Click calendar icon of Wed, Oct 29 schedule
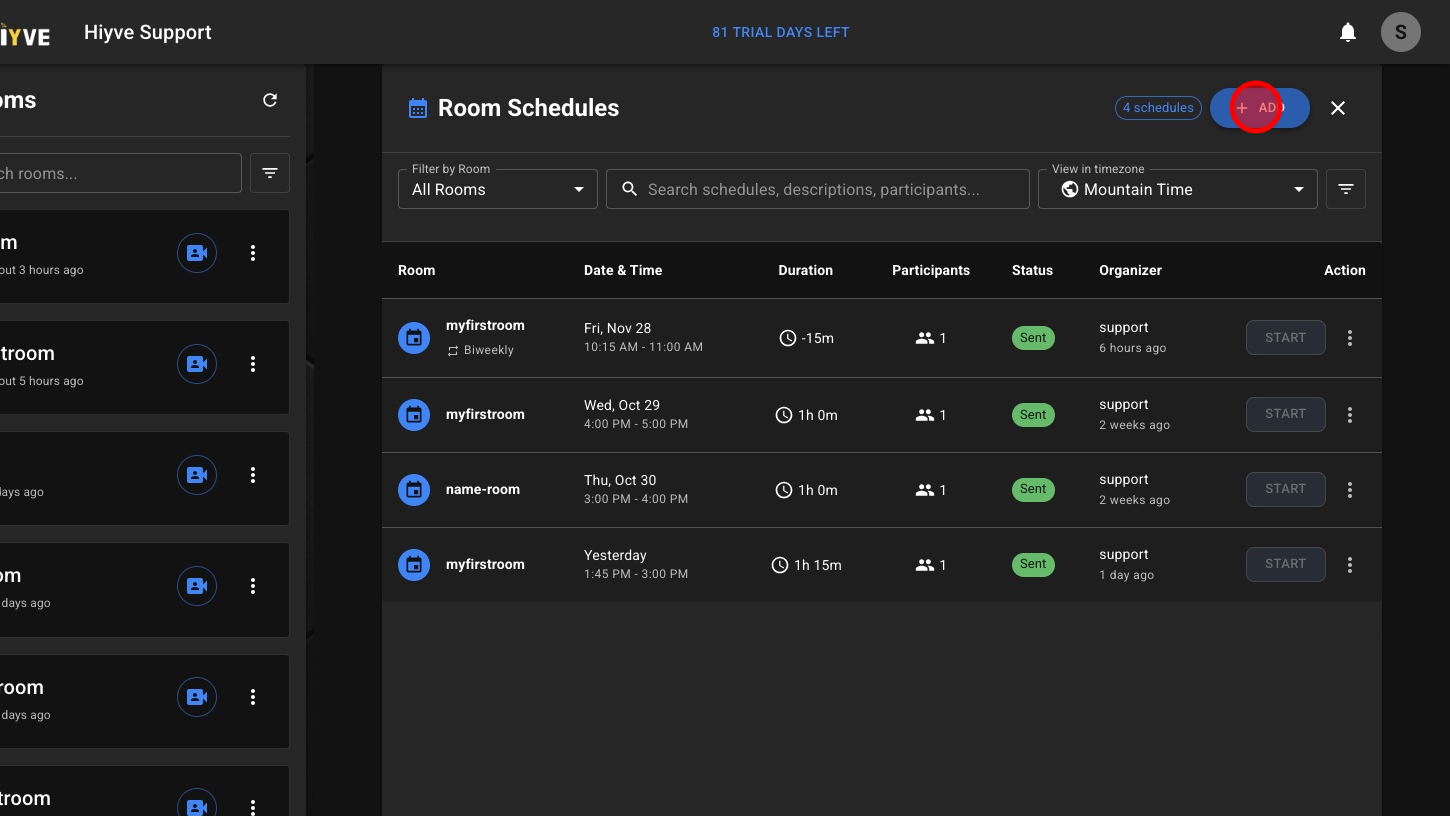 (414, 414)
